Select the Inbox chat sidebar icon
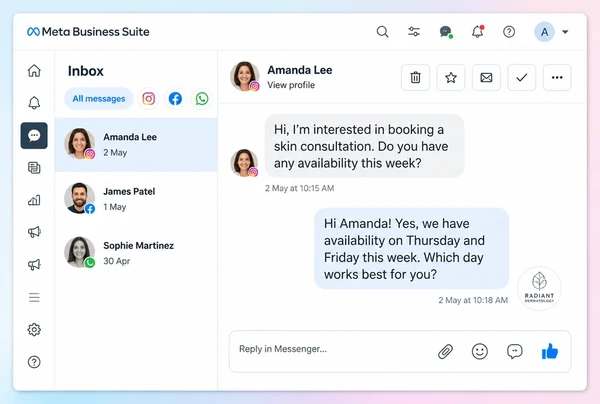The width and height of the screenshot is (600, 404). 34,135
